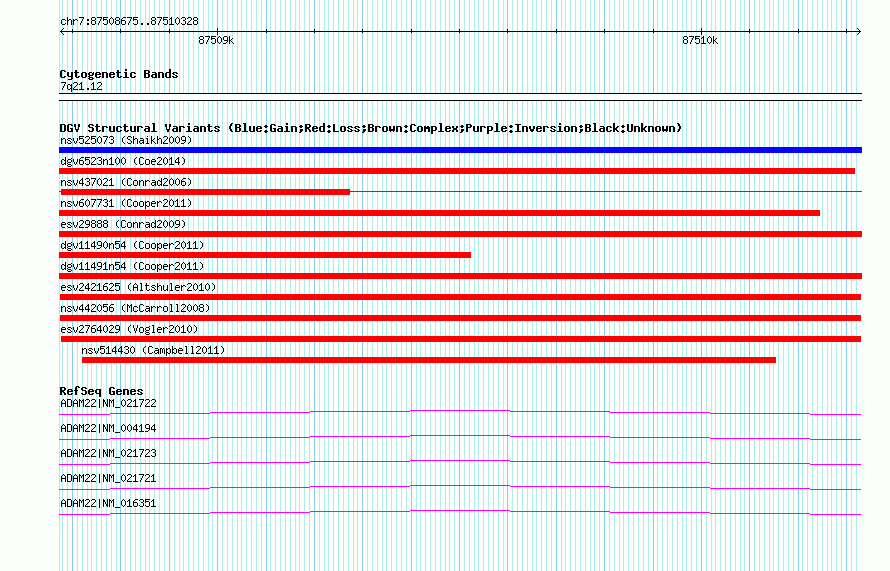This screenshot has width=890, height=571.
Task: Click the right arrowhead of the ruler
Action: [858, 32]
